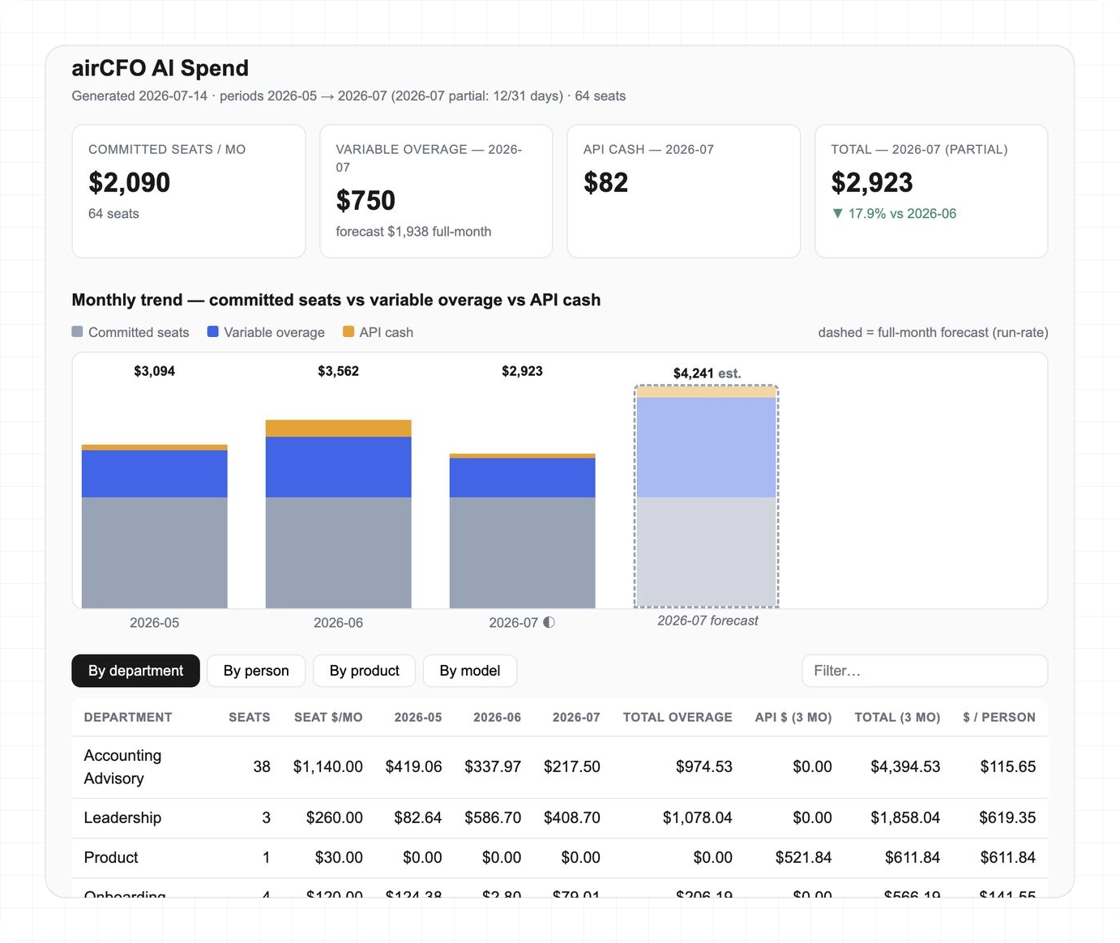Click the green down-triangle trend icon
1120x943 pixels.
pos(838,214)
